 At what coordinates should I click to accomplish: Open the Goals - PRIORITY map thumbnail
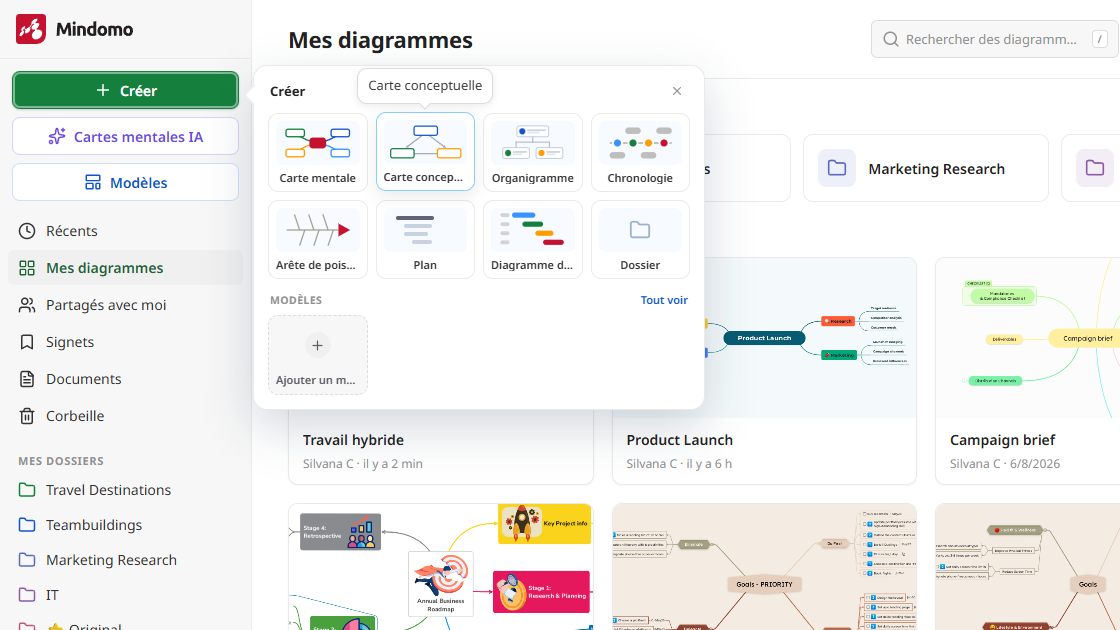tap(764, 567)
